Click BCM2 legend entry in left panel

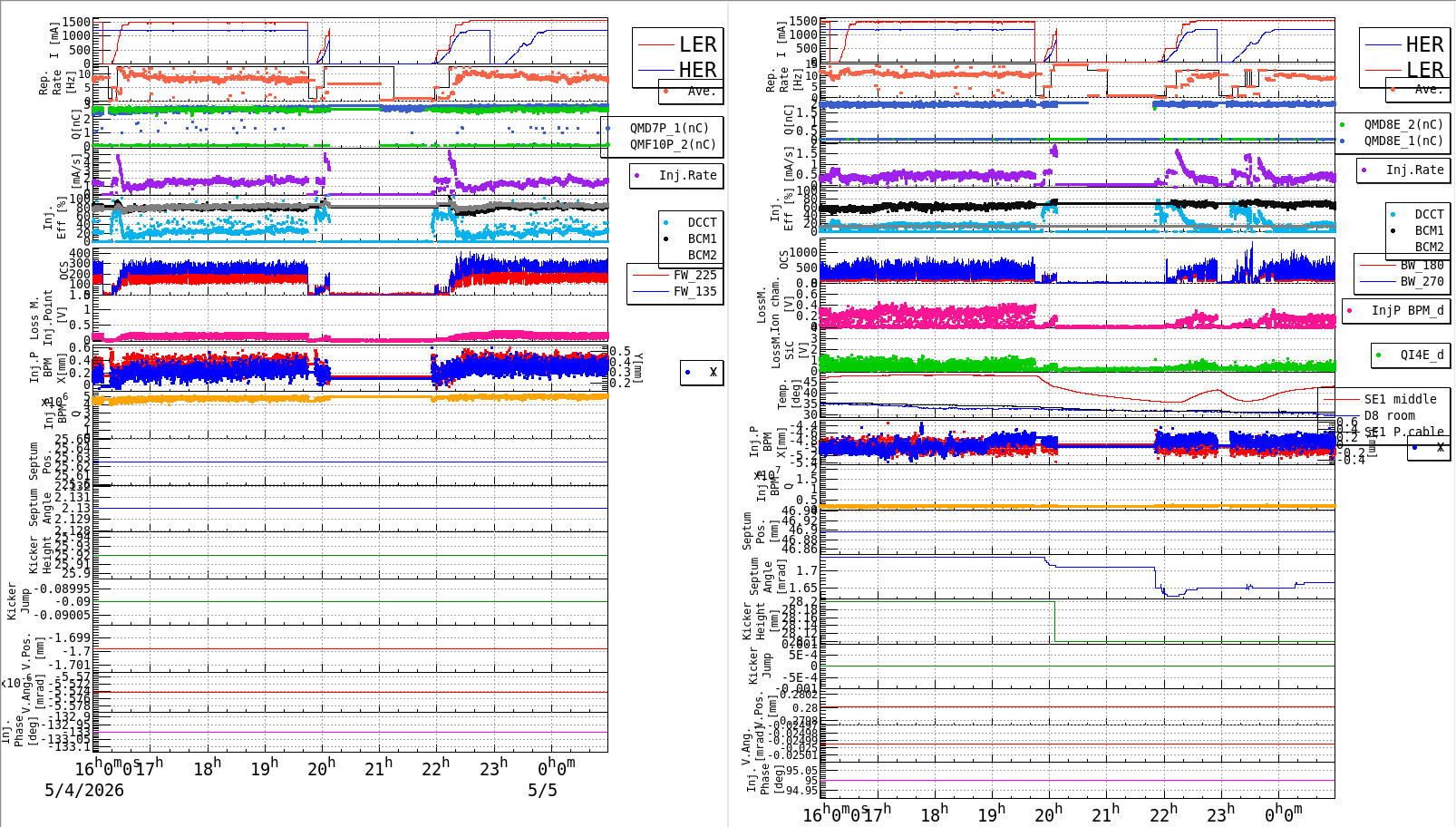click(x=702, y=255)
